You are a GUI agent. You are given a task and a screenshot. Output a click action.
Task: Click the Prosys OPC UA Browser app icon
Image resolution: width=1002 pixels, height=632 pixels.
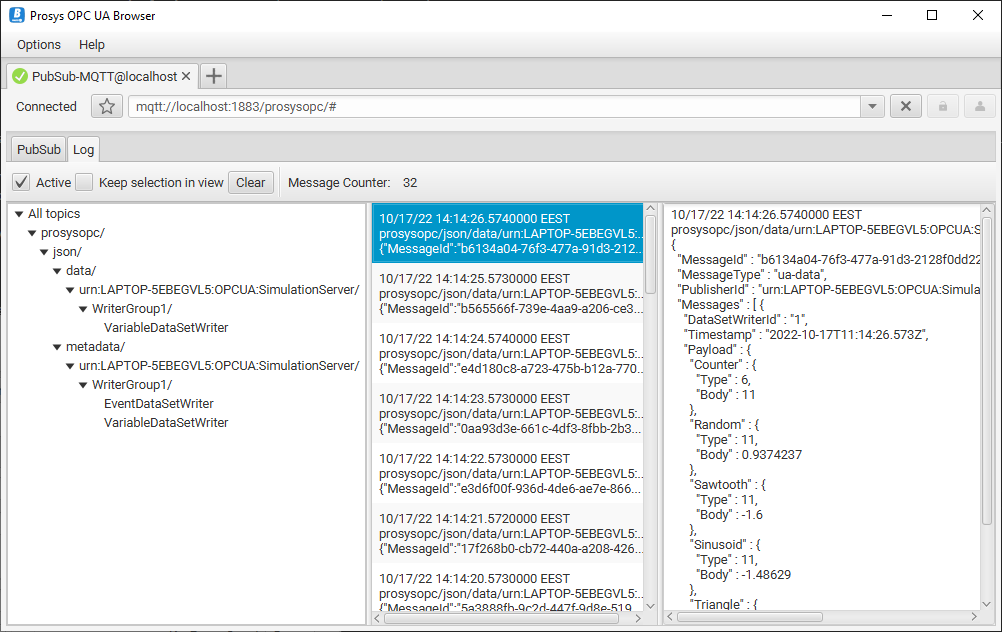pos(17,15)
